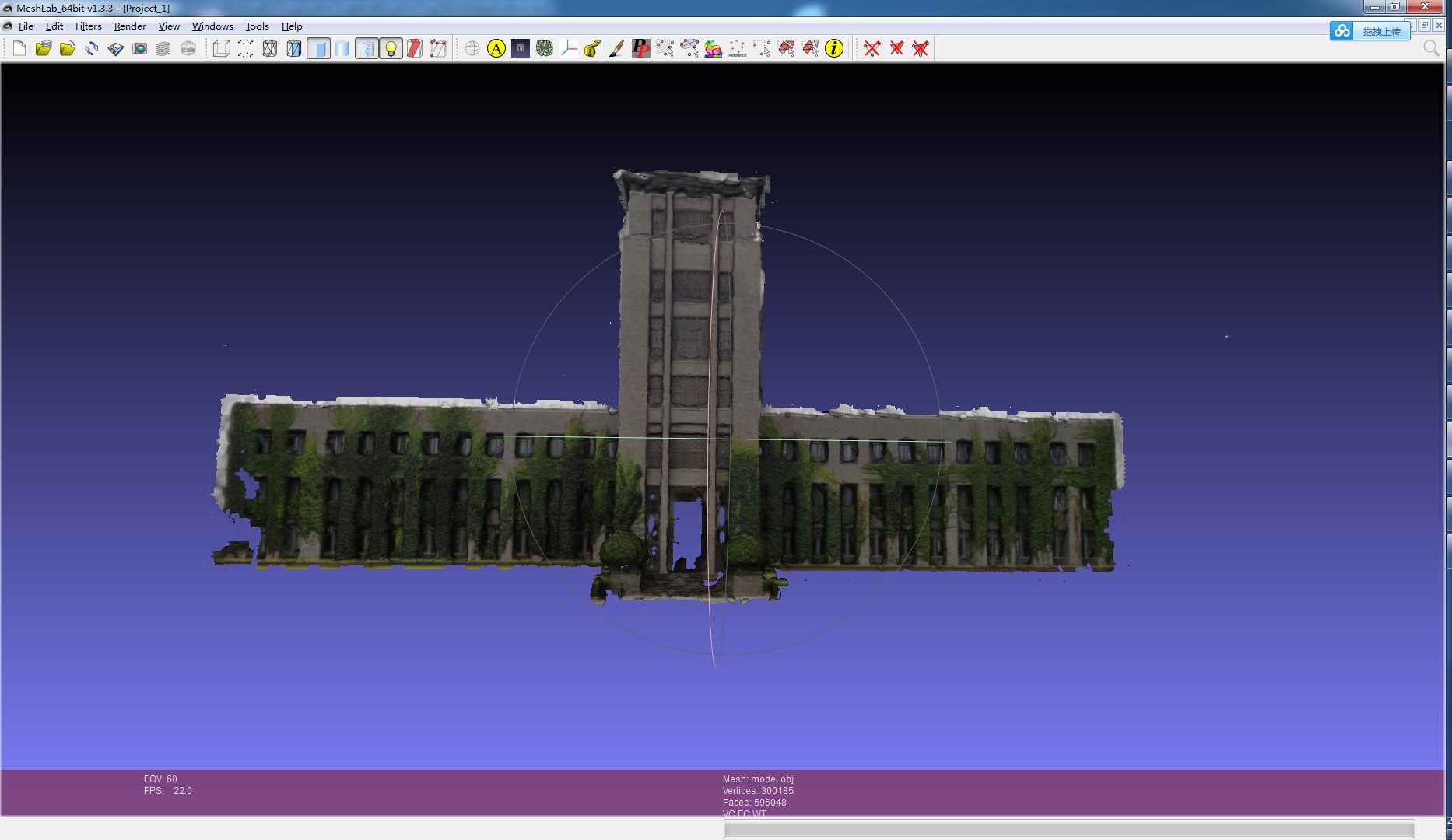The width and height of the screenshot is (1452, 840).
Task: Select vertices with rectangle tool
Action: (762, 48)
